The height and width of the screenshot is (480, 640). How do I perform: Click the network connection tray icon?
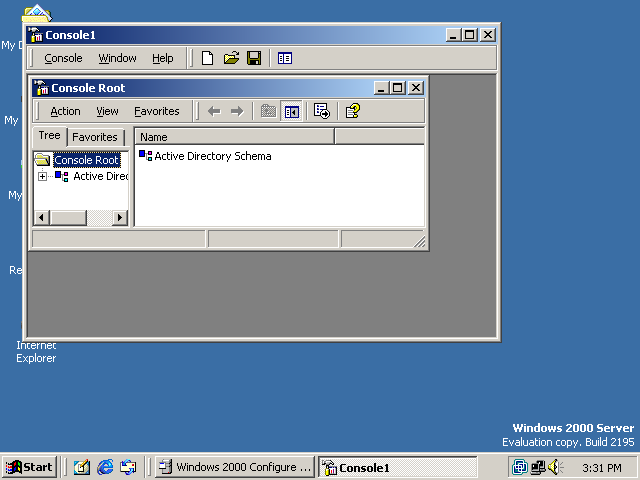click(538, 467)
